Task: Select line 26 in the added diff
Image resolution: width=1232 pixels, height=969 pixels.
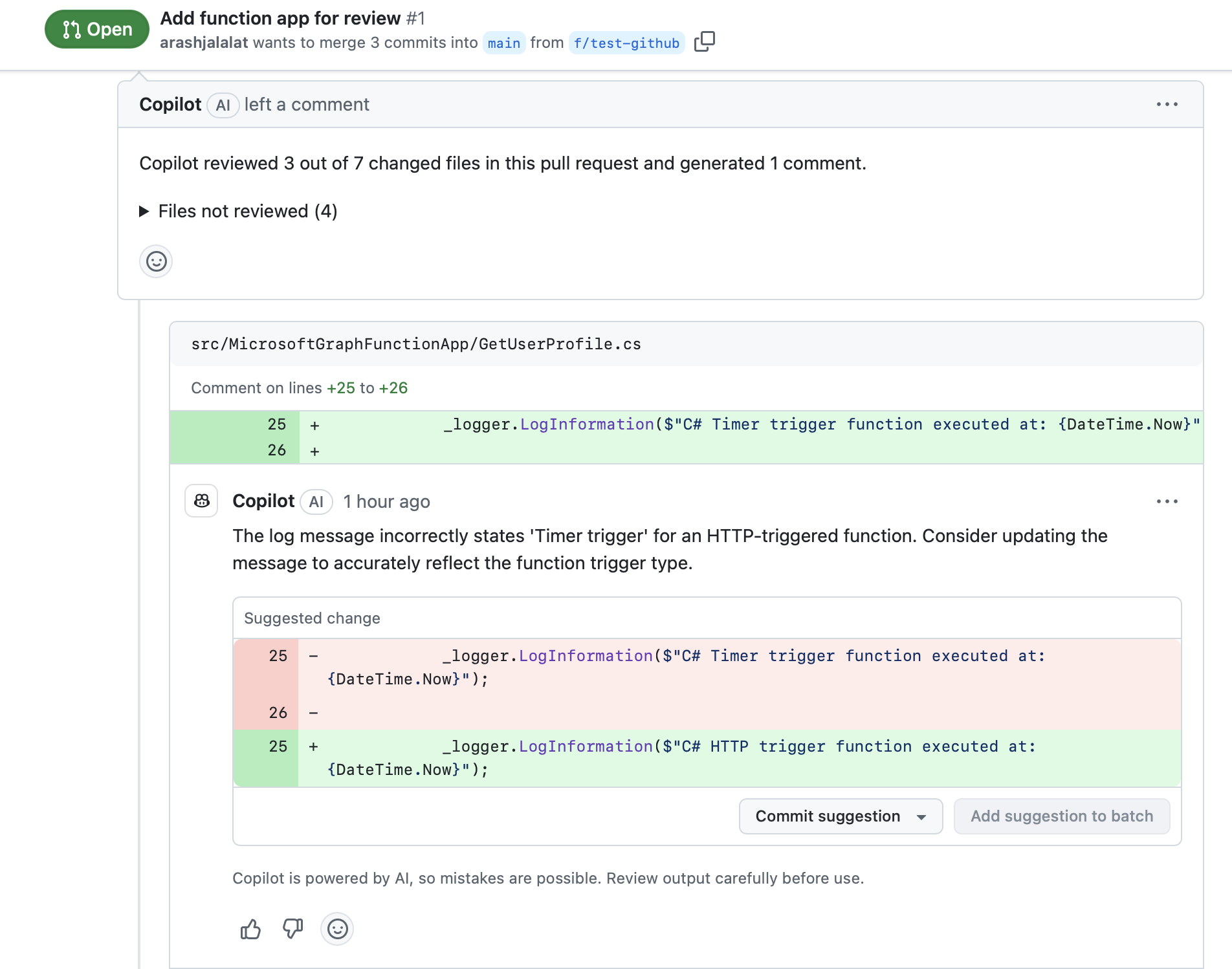Action: coord(277,450)
